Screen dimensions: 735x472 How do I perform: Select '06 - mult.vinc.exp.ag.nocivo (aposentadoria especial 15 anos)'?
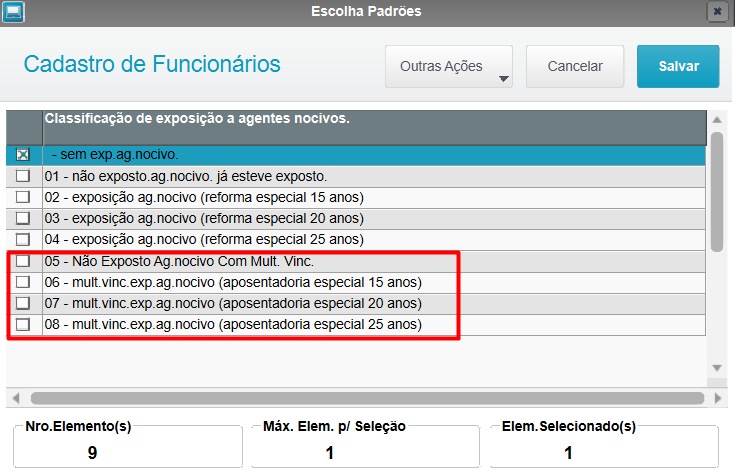(x=233, y=282)
